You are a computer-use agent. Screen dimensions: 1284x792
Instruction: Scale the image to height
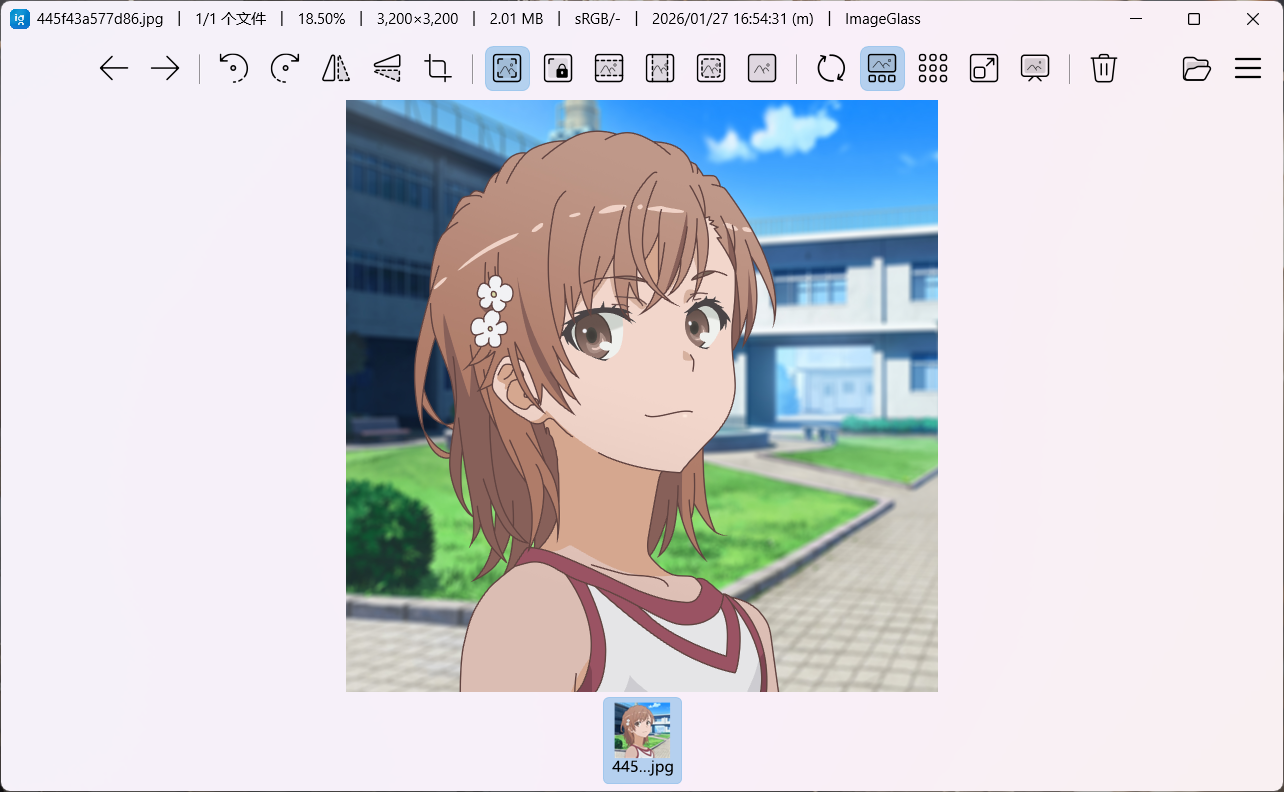(660, 69)
